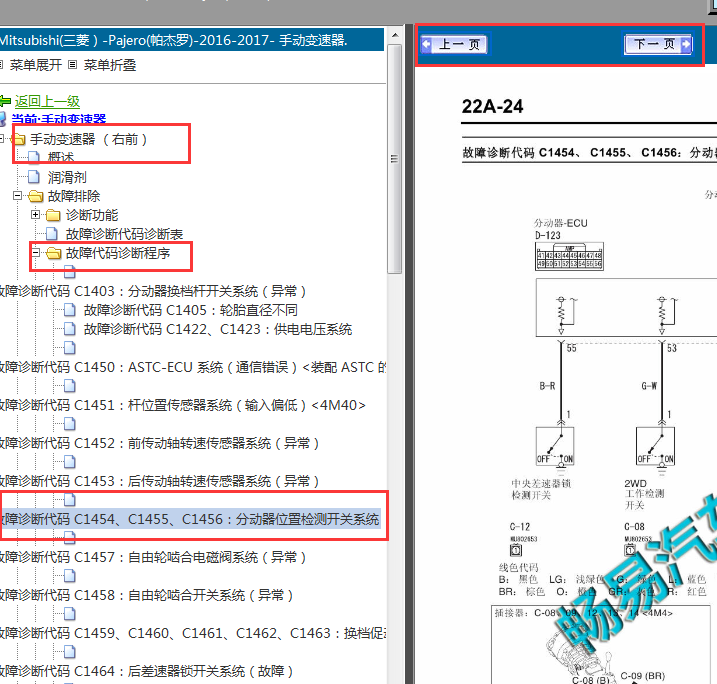Viewport: 717px width, 684px height.
Task: Click folder icon of 故障排除
Action: point(35,197)
